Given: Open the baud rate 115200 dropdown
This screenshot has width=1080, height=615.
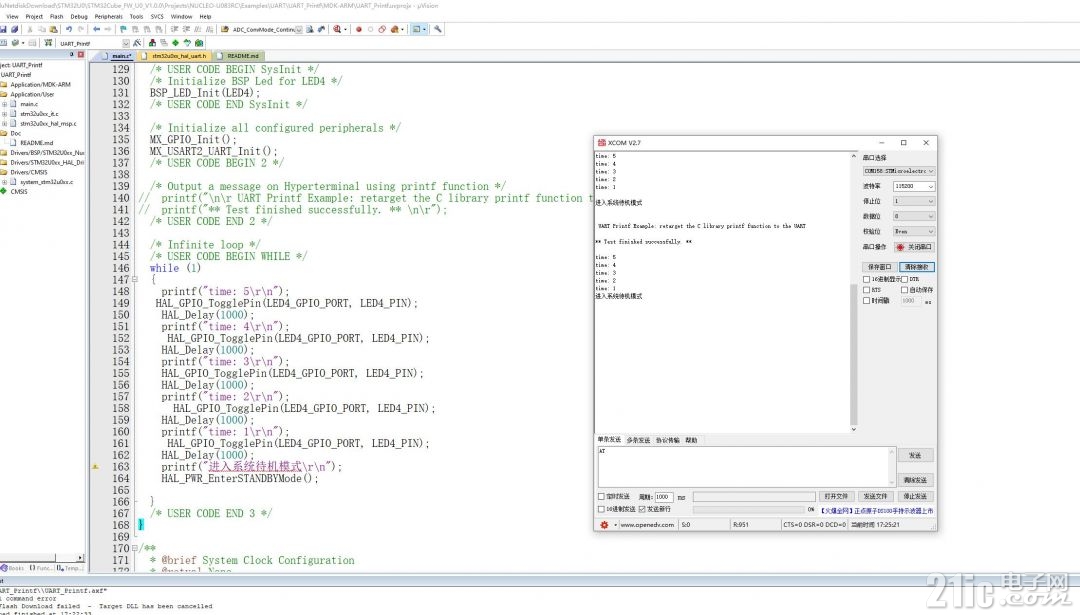Looking at the screenshot, I should point(914,187).
